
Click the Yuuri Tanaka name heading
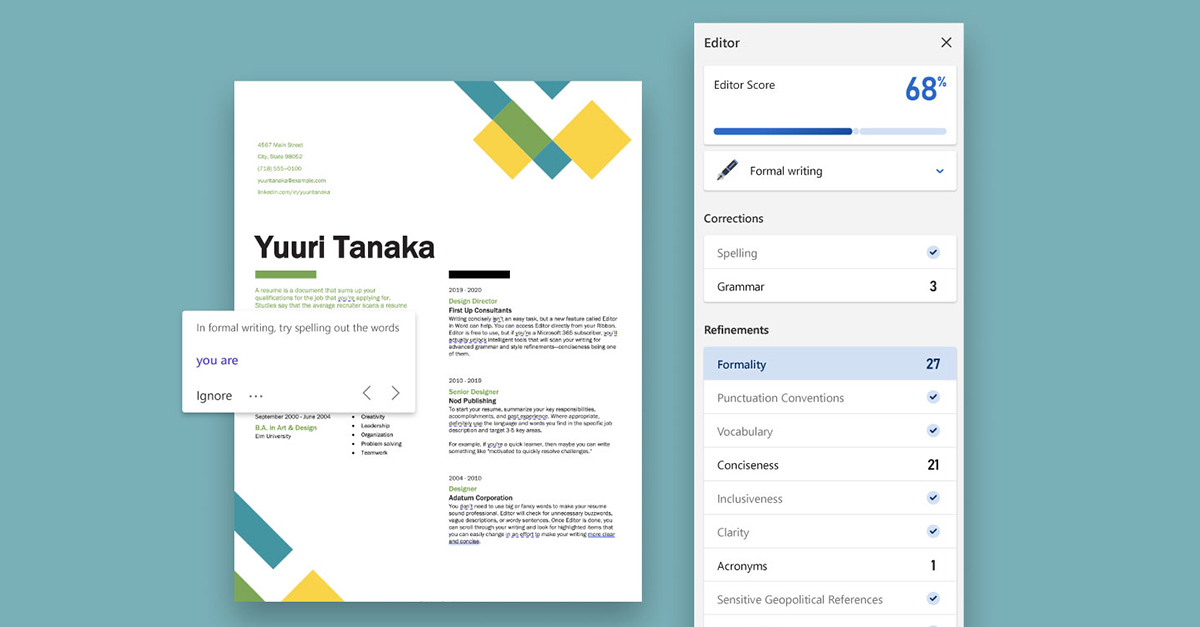point(344,247)
